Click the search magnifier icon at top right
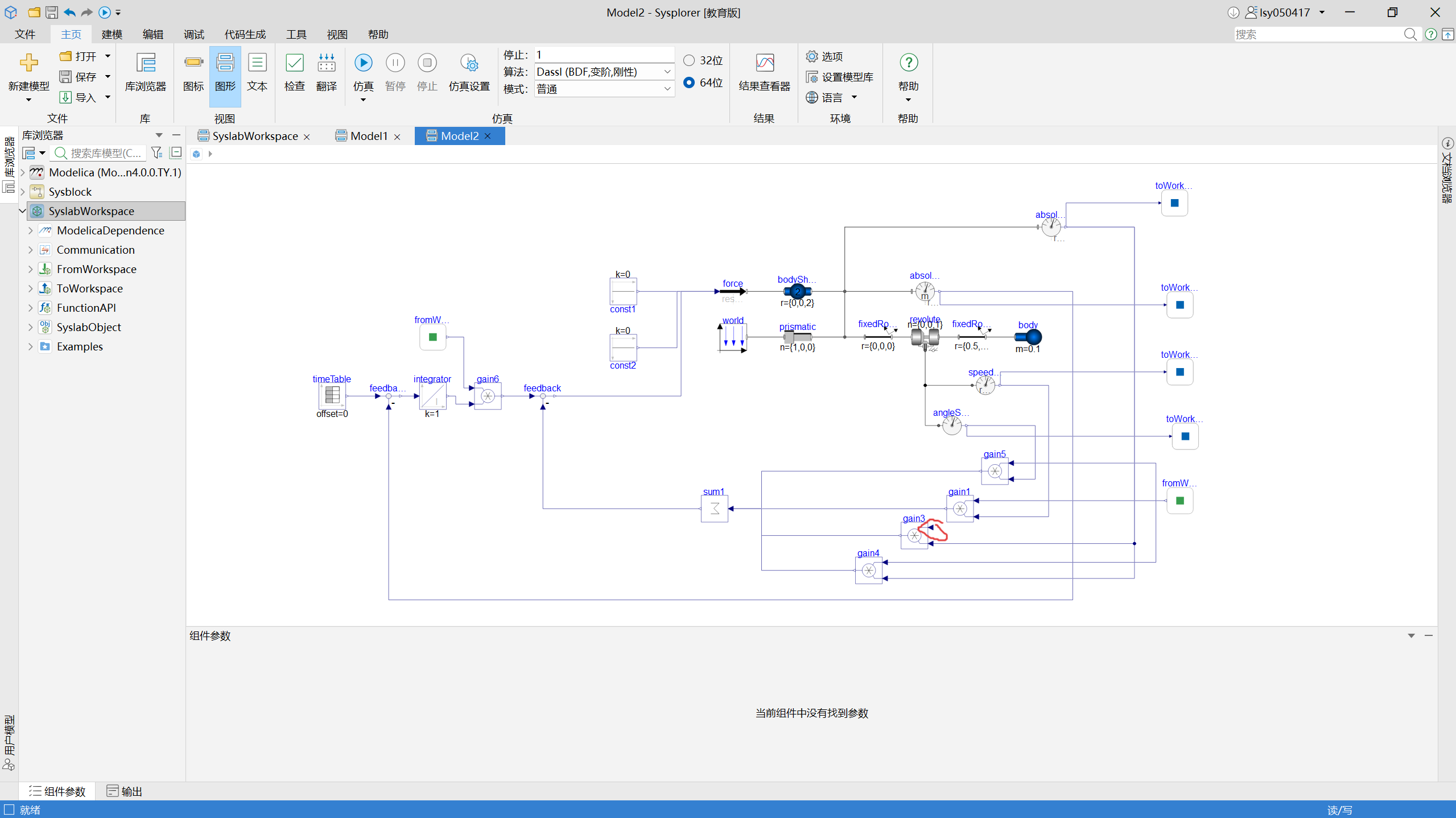 coord(1410,35)
